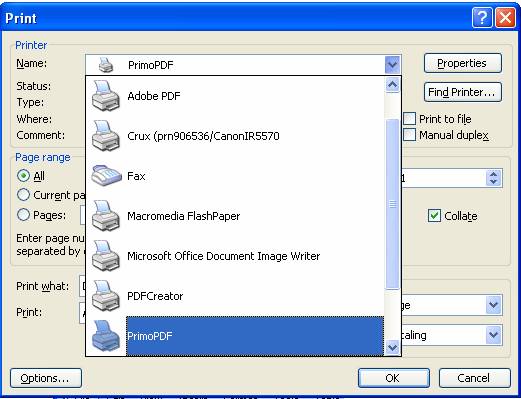The width and height of the screenshot is (521, 399).
Task: Choose Crux (prn906536/CanonIR5570 printer entry
Action: (235, 136)
